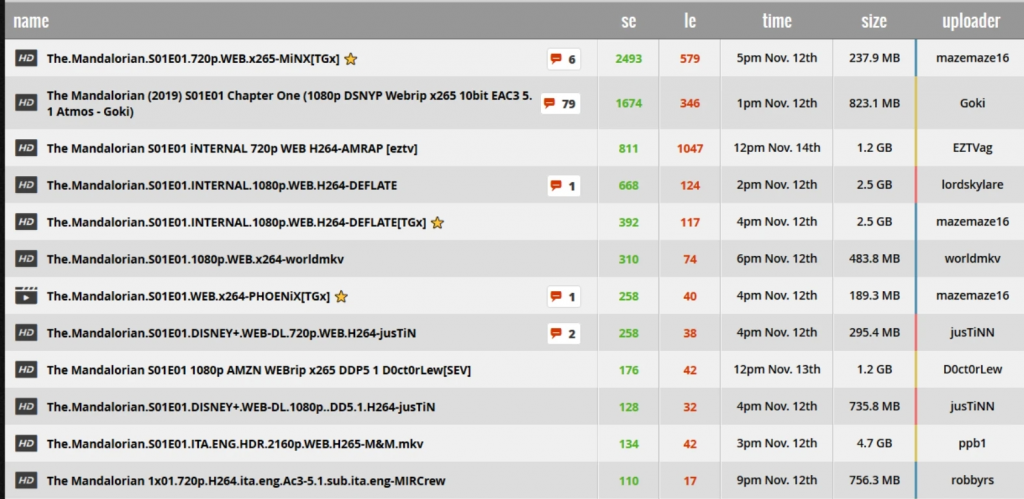Click HD icon beside MiNX[TGx] 720p torrent
The height and width of the screenshot is (499, 1024).
click(x=26, y=59)
